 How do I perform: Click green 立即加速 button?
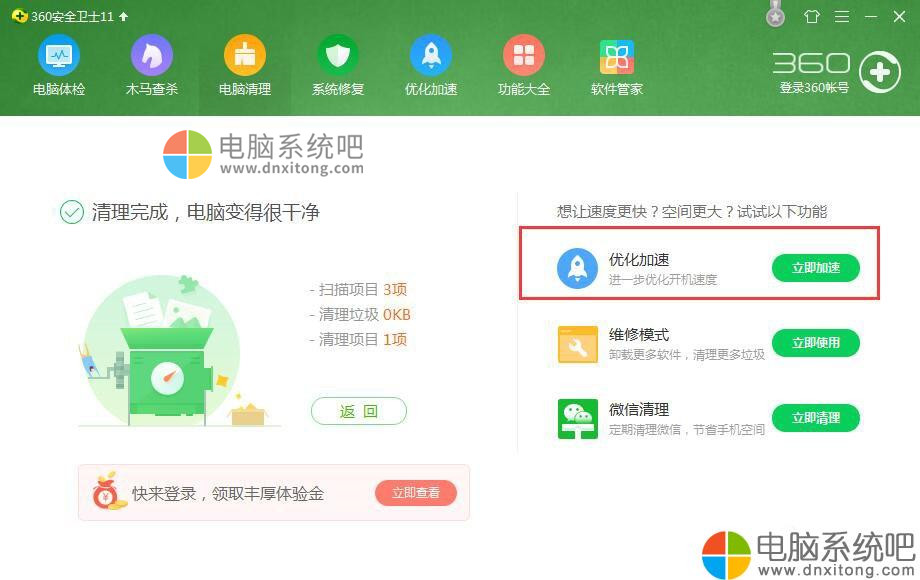[x=816, y=268]
